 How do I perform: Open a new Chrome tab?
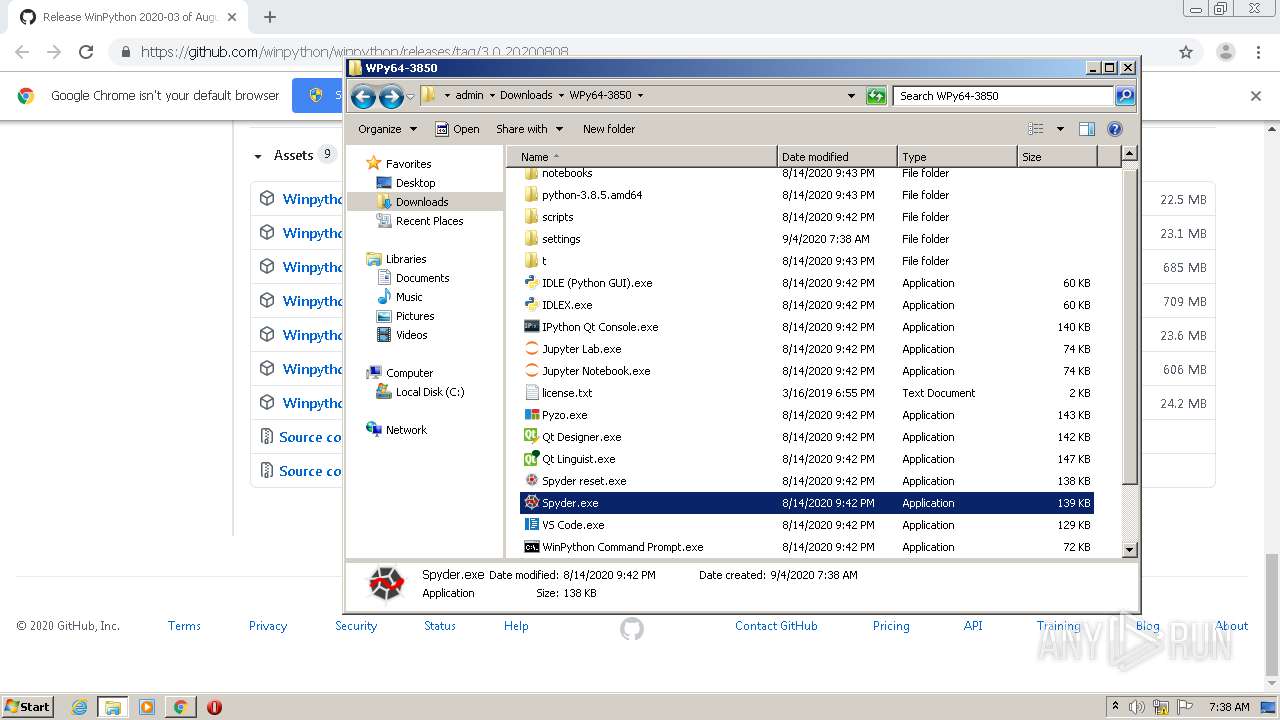(269, 17)
